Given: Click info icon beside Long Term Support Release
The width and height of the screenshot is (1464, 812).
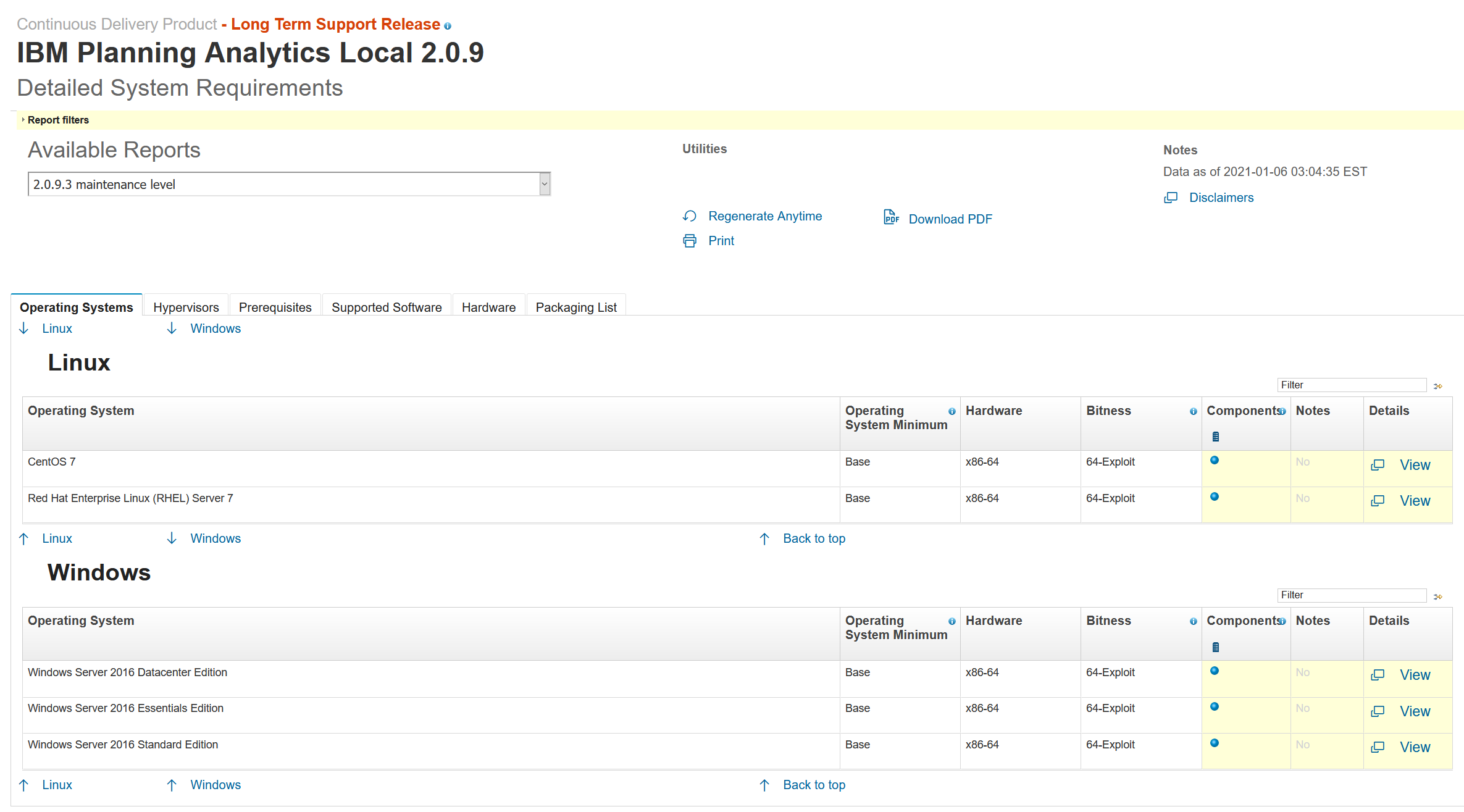Looking at the screenshot, I should click(448, 26).
